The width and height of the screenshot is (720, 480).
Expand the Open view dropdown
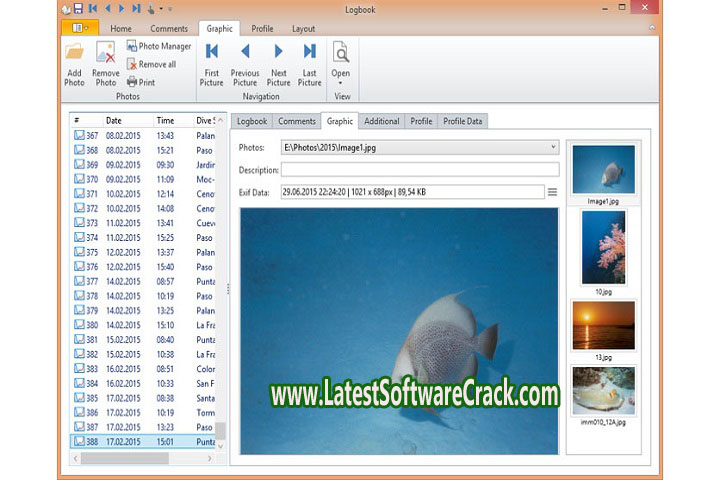341,82
